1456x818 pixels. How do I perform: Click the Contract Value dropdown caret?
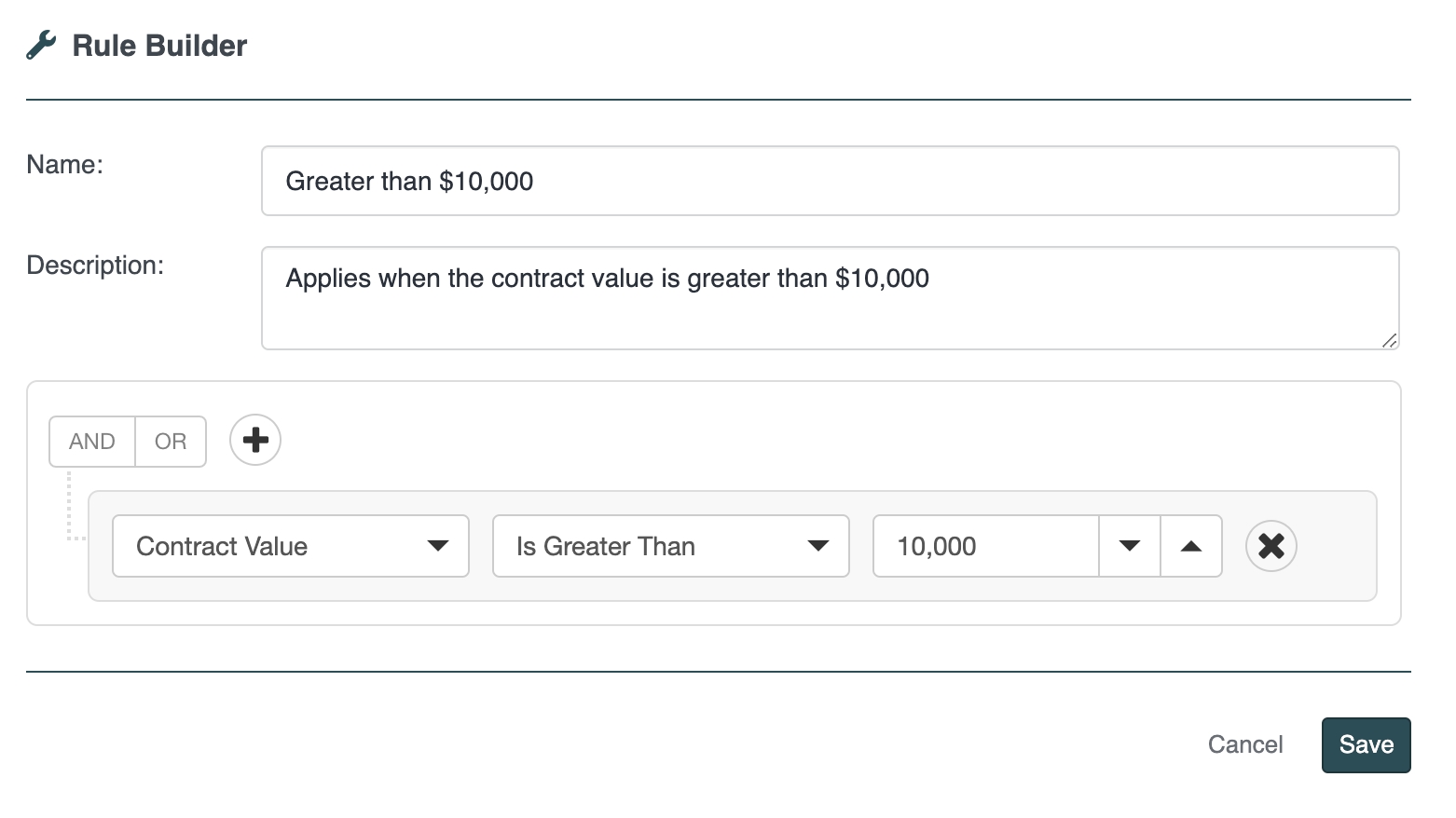tap(437, 546)
